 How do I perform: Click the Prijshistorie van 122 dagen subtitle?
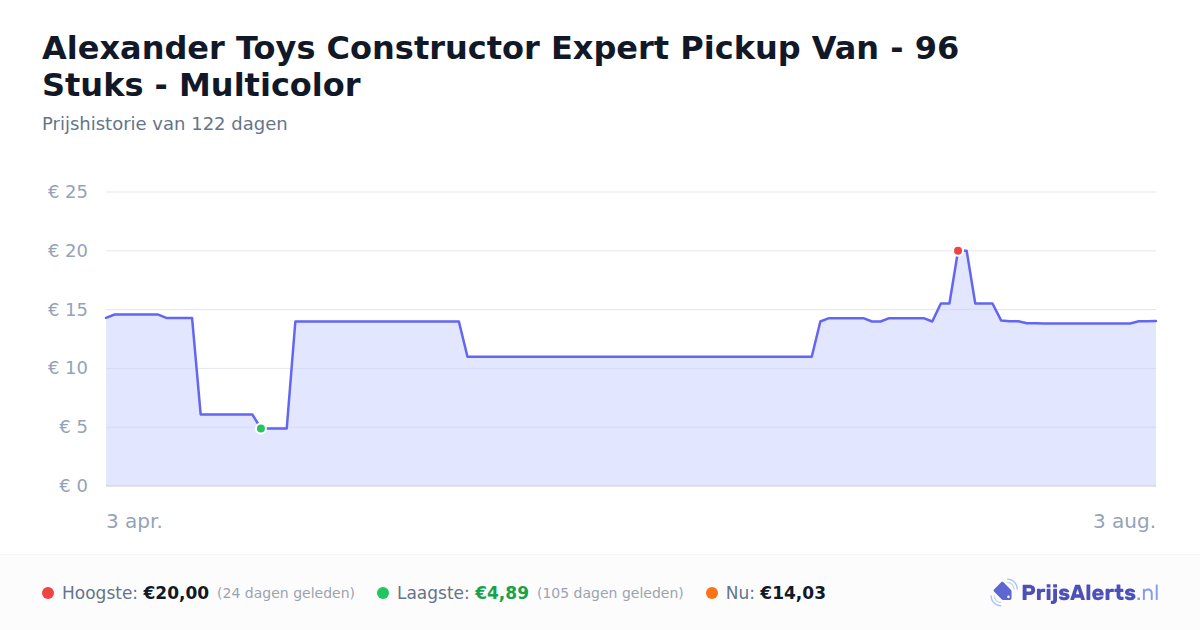[x=165, y=124]
